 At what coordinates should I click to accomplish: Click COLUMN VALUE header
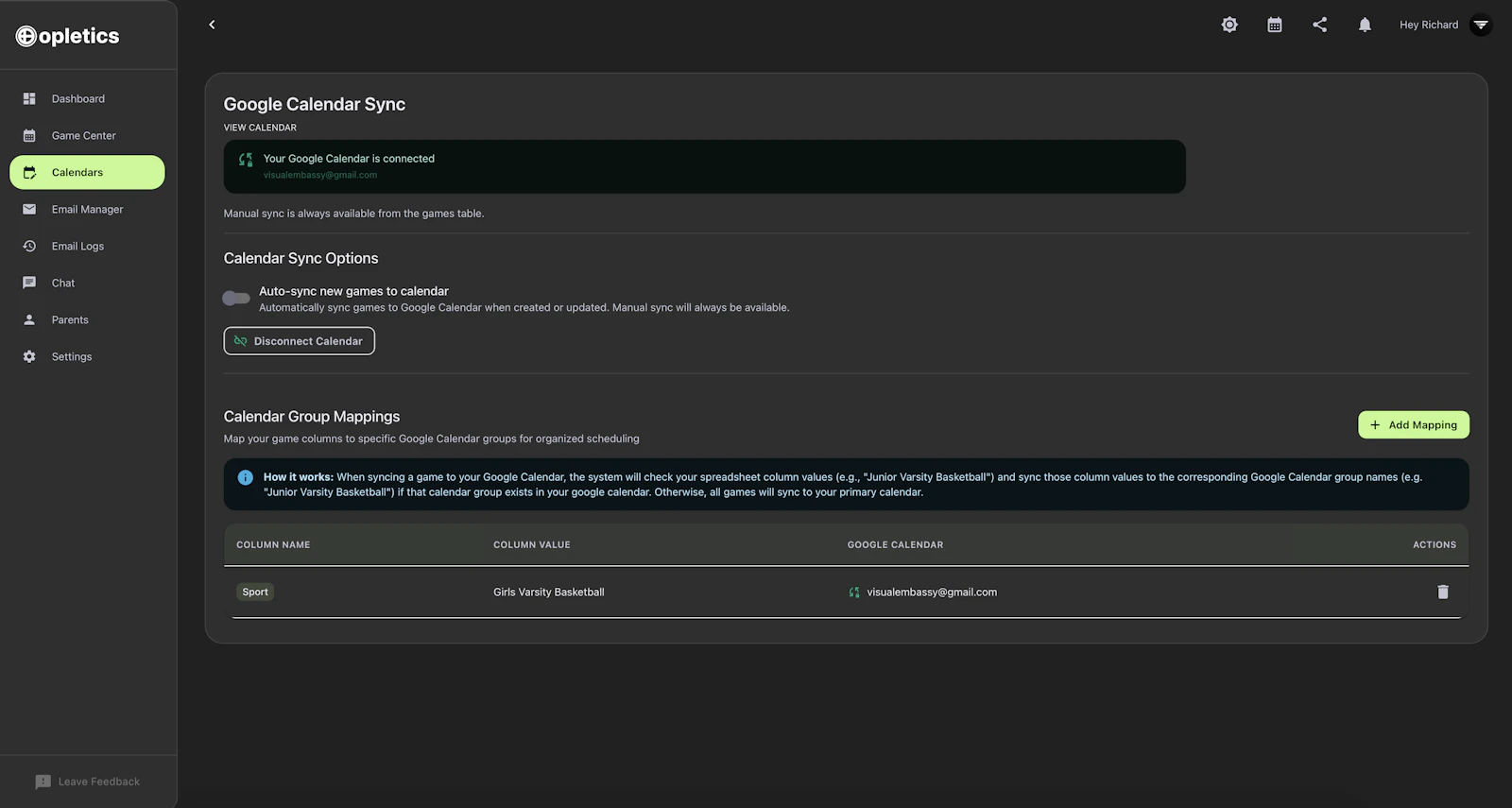click(x=532, y=545)
